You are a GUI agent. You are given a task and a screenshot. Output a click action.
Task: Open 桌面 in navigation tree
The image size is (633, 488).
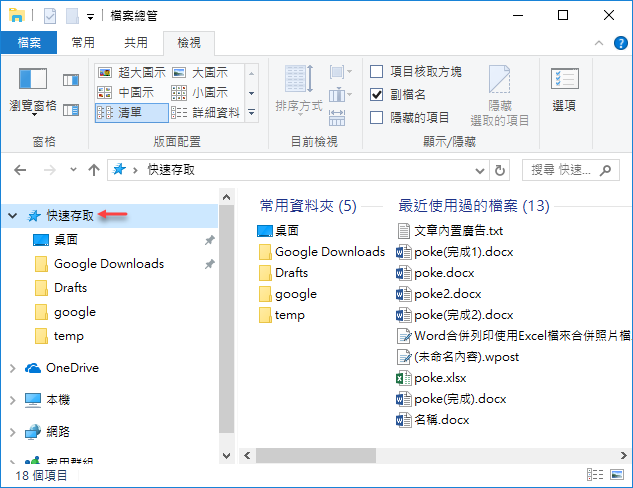coord(66,240)
